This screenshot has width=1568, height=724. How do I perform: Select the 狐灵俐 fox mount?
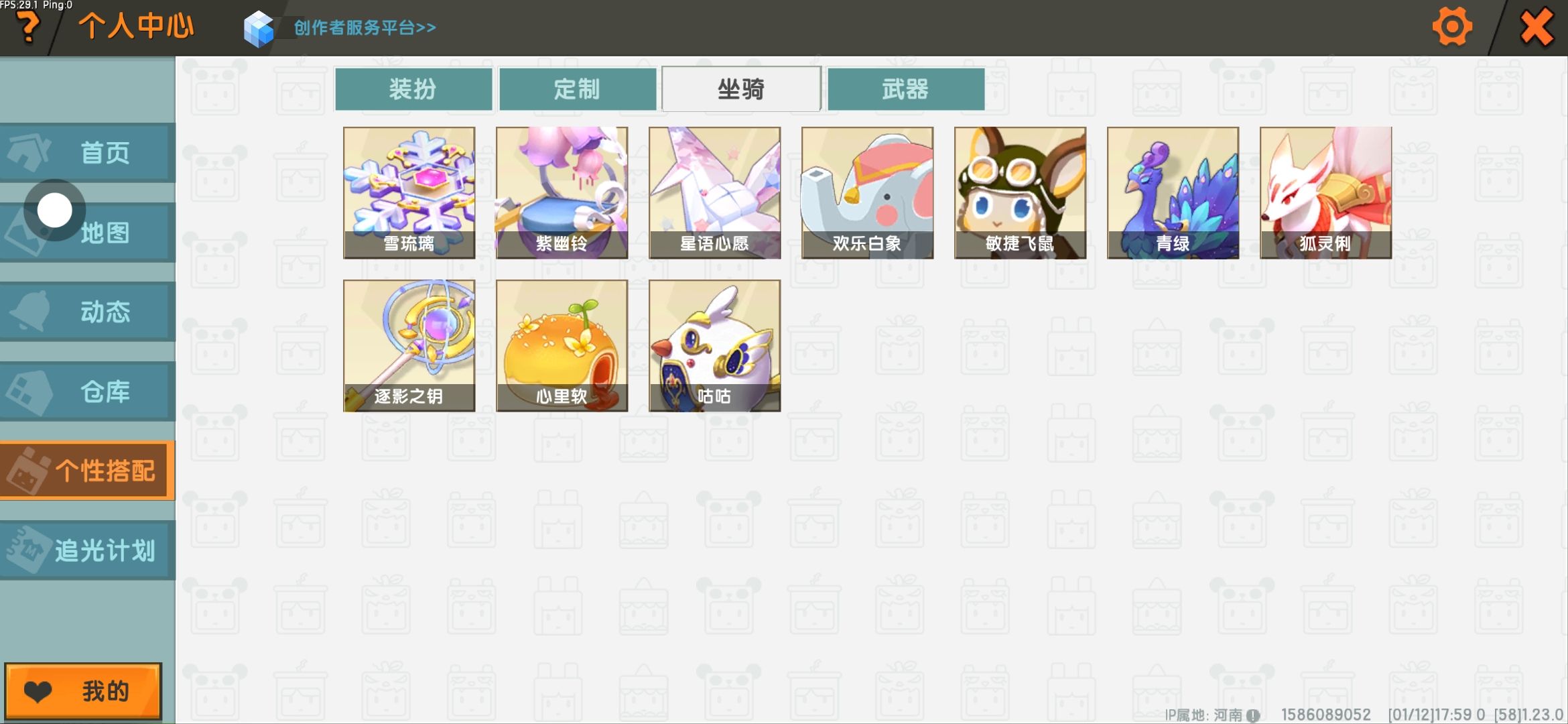point(1326,193)
